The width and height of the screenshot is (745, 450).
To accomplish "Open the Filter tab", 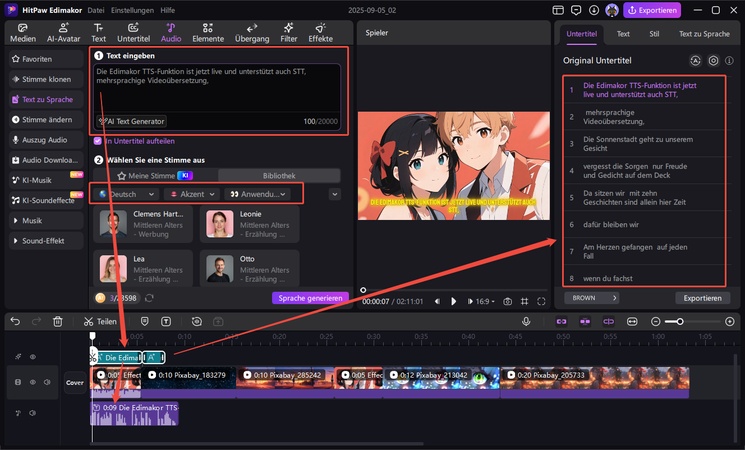I will pos(288,33).
